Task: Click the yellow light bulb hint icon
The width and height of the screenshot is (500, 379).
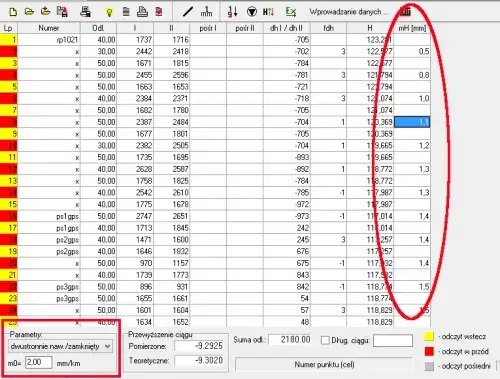Action: (109, 13)
